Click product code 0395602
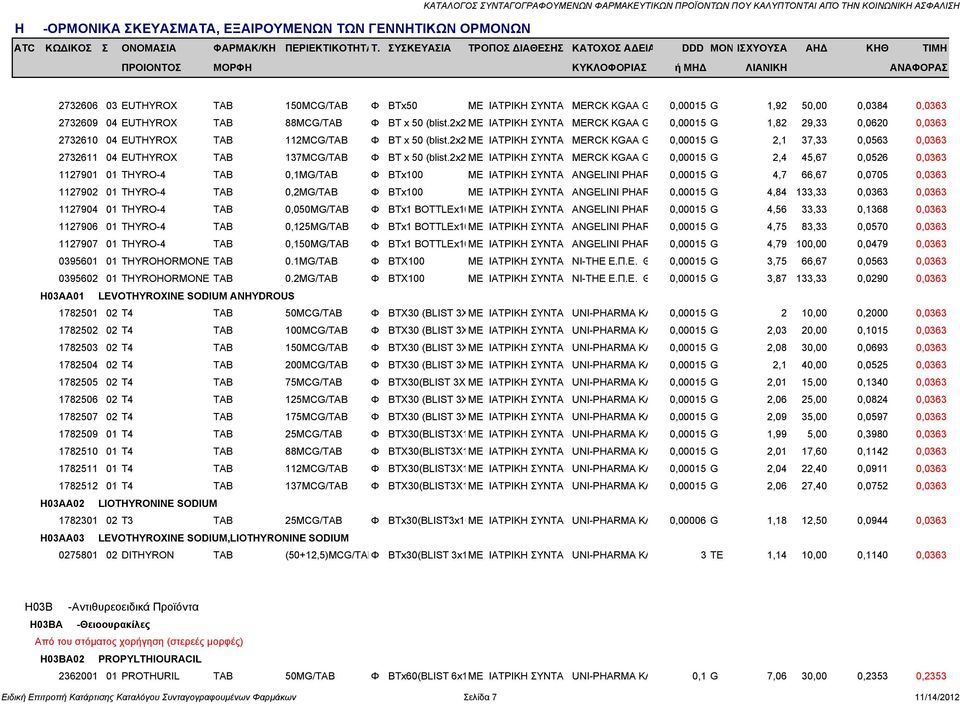The image size is (960, 704). click(x=78, y=279)
